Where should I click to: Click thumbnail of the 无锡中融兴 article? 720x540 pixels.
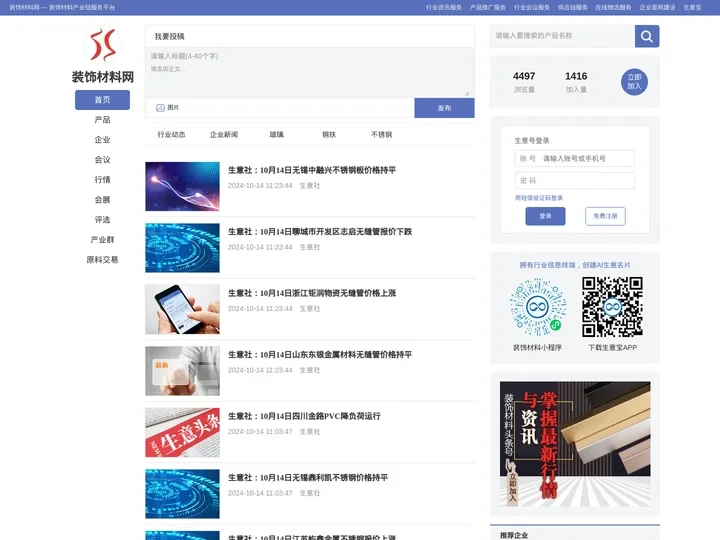click(182, 186)
